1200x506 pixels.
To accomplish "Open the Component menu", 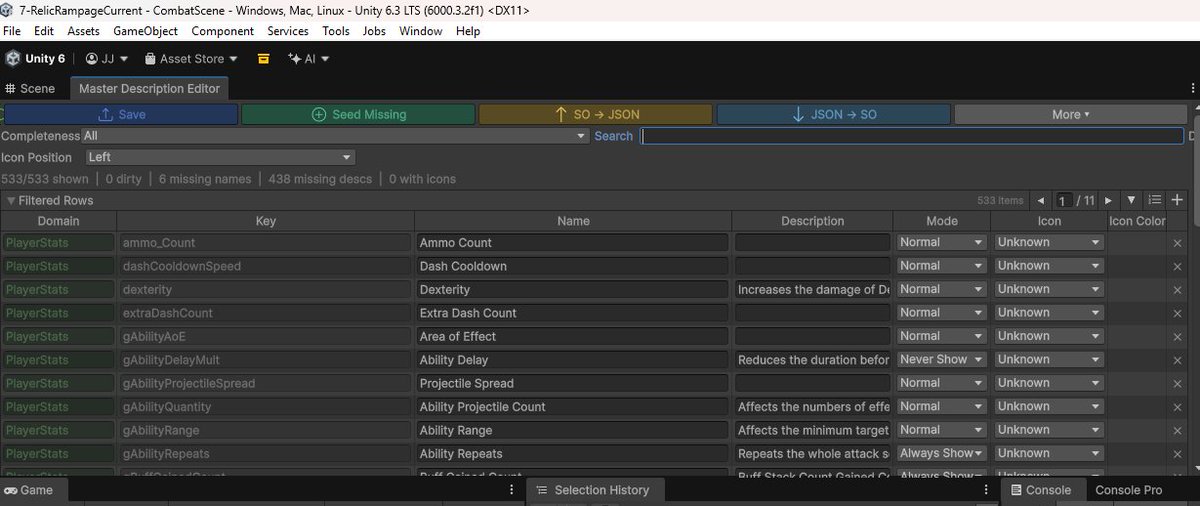I will 222,31.
